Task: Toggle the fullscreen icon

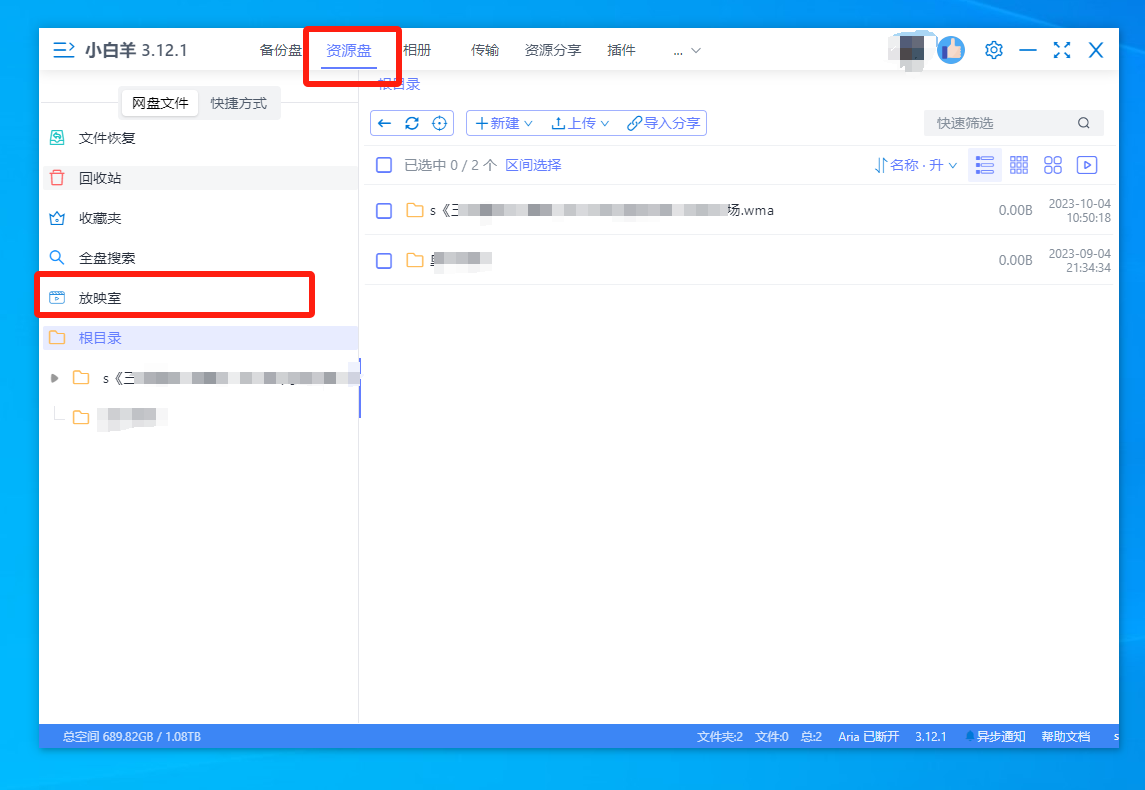Action: pos(1062,50)
